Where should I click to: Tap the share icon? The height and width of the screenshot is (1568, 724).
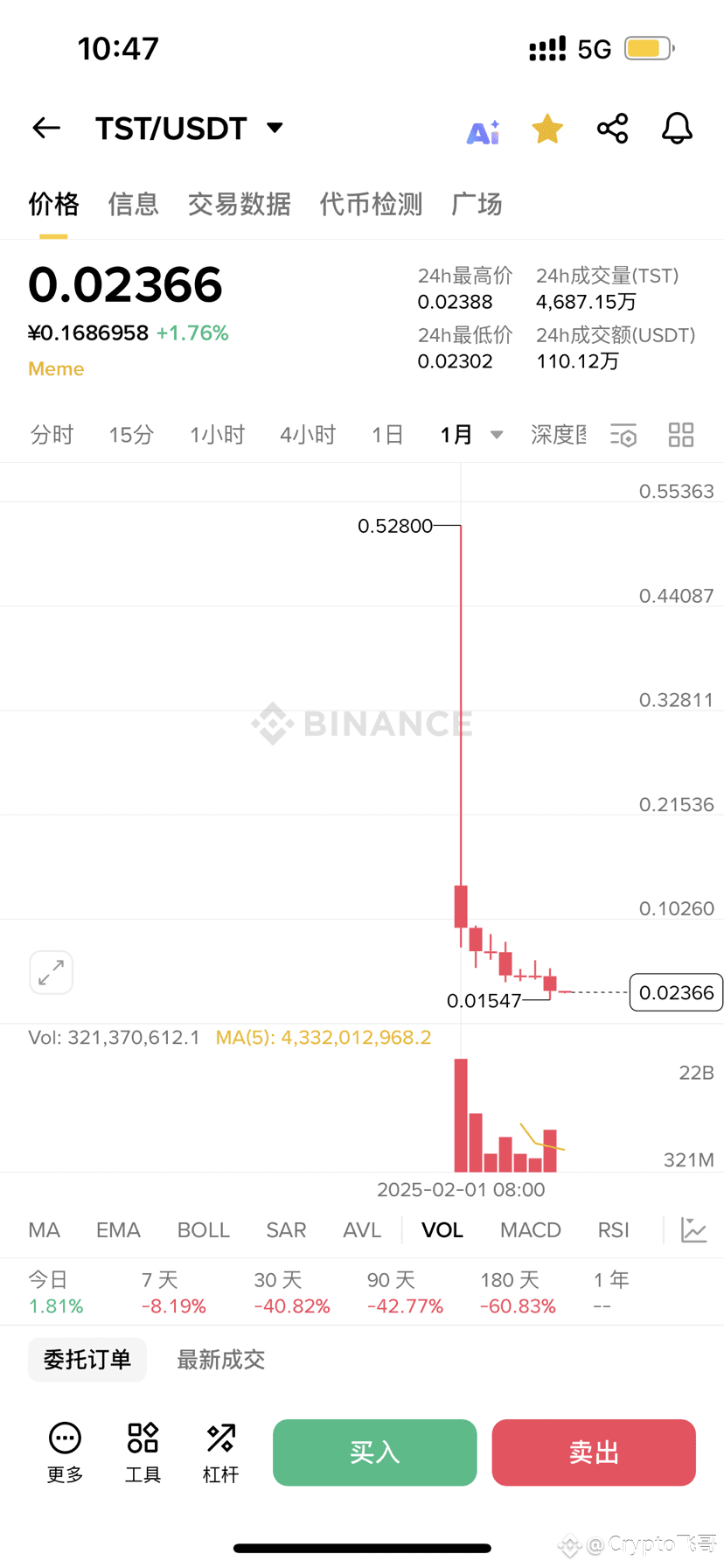[612, 129]
